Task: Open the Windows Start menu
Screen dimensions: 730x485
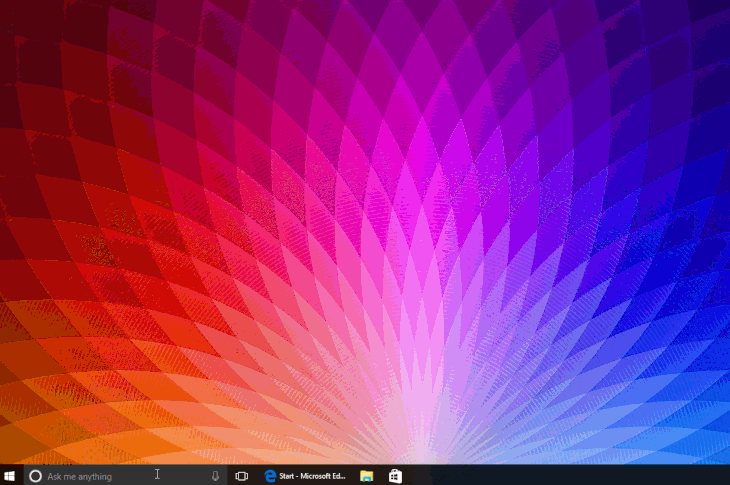Action: 9,476
